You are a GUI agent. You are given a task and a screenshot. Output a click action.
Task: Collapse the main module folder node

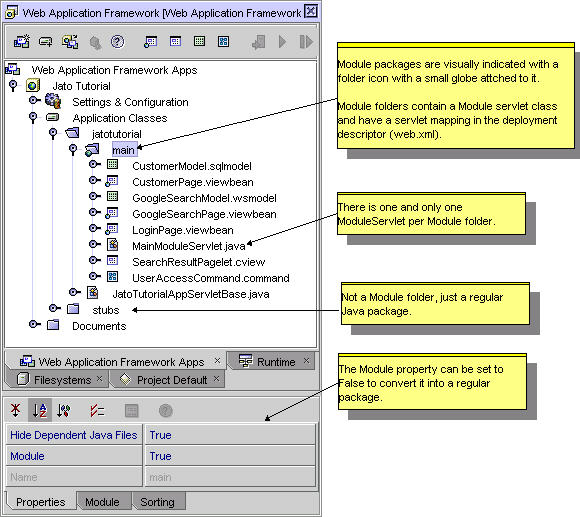tap(73, 150)
